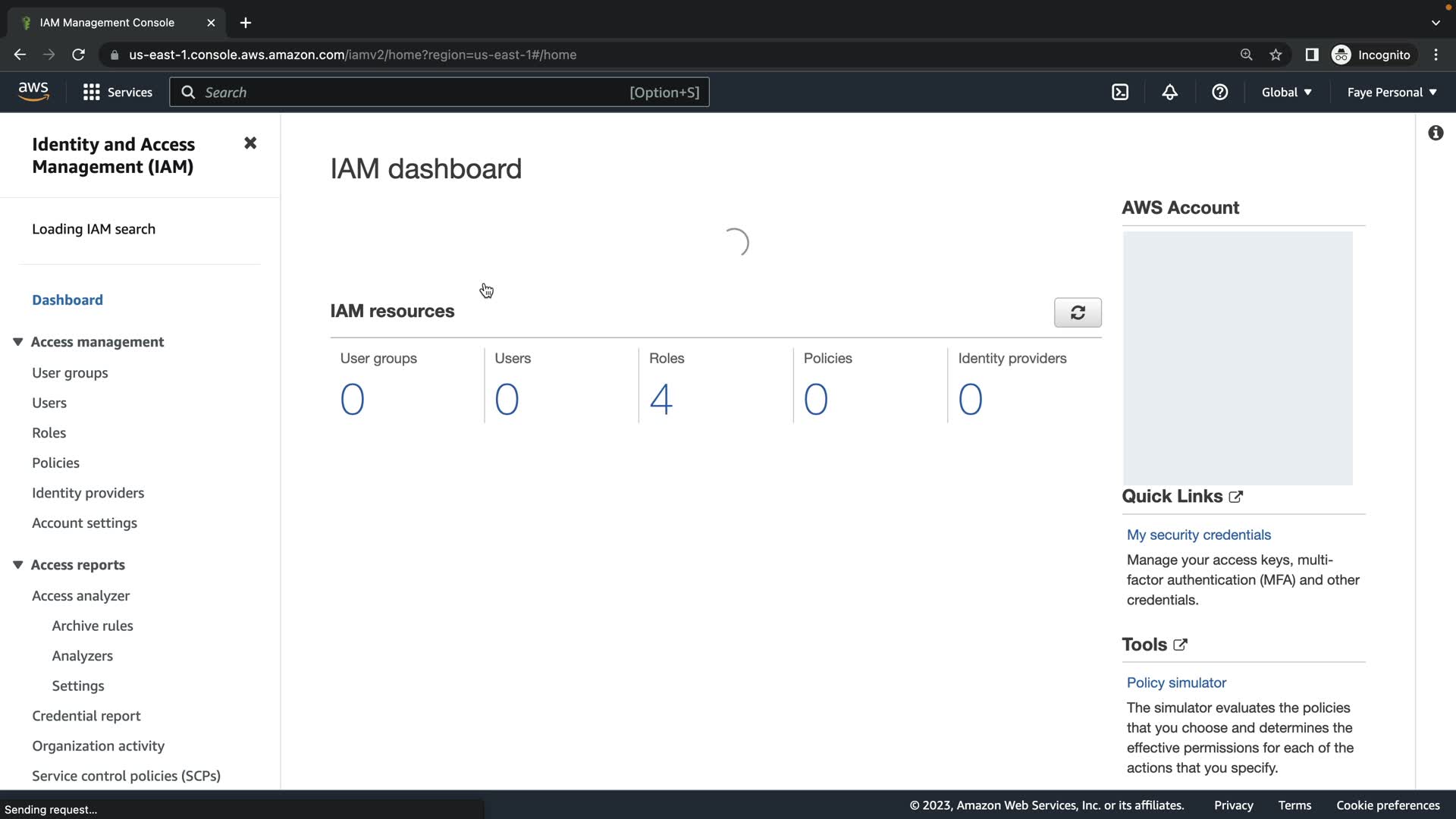Open Cookie preferences in footer
This screenshot has width=1456, height=819.
1387,805
